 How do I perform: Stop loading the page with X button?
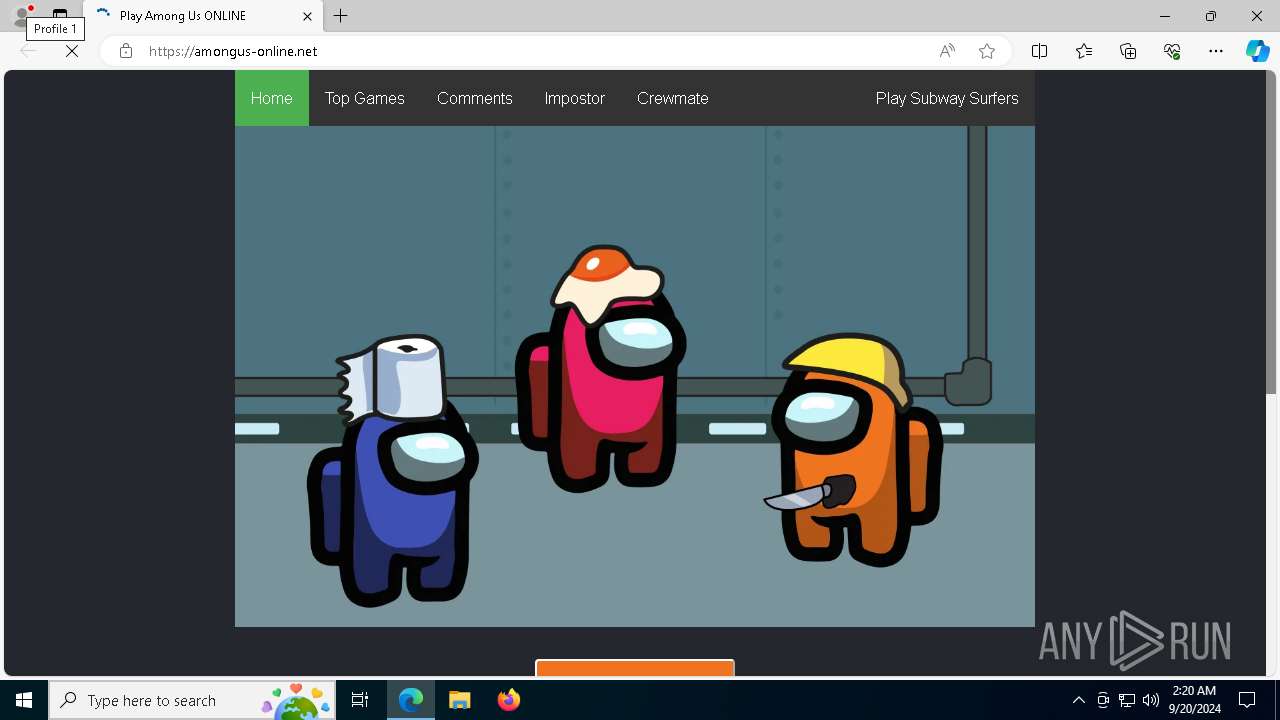pos(72,51)
